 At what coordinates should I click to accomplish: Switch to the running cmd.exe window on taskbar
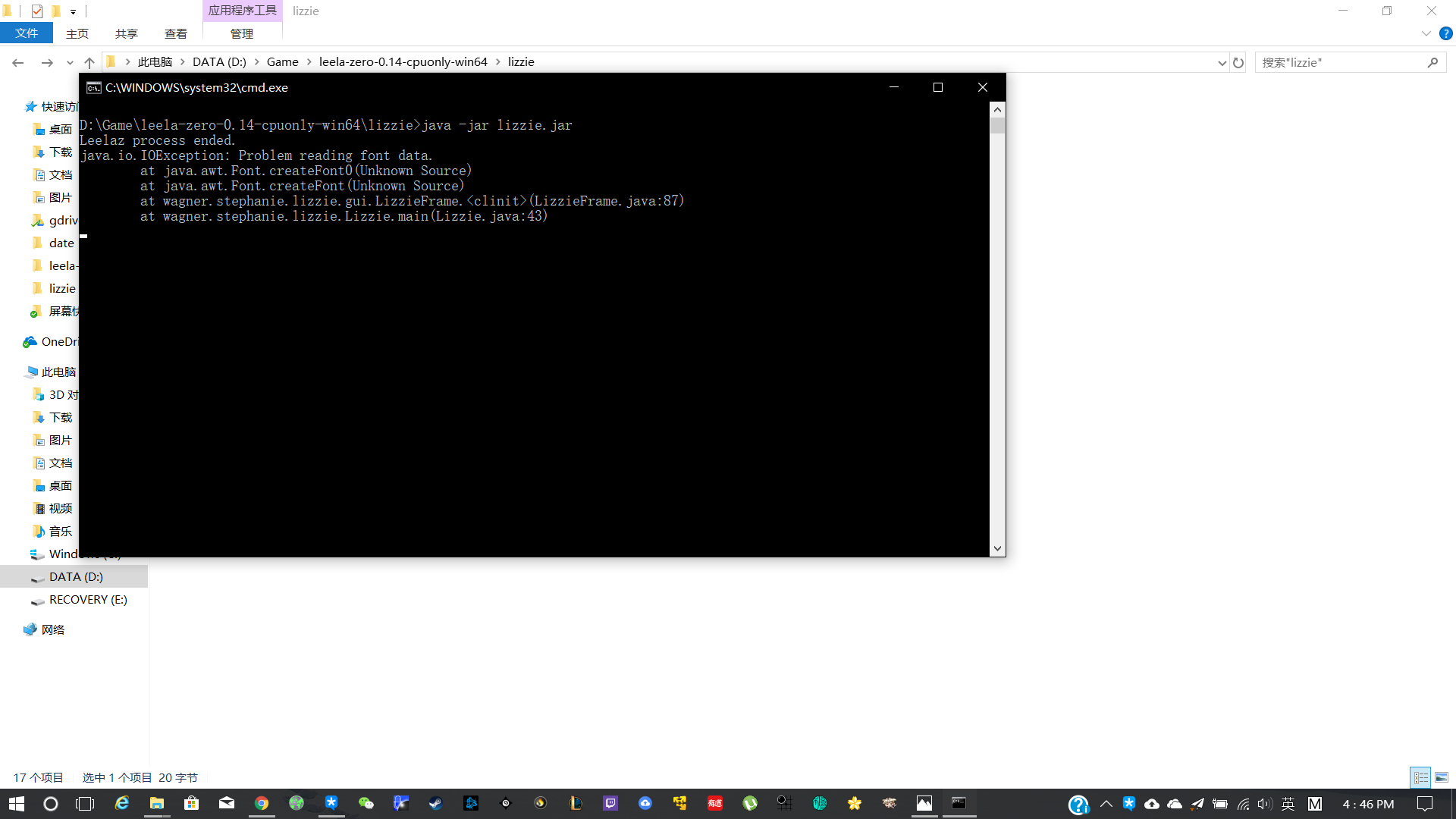pos(959,803)
